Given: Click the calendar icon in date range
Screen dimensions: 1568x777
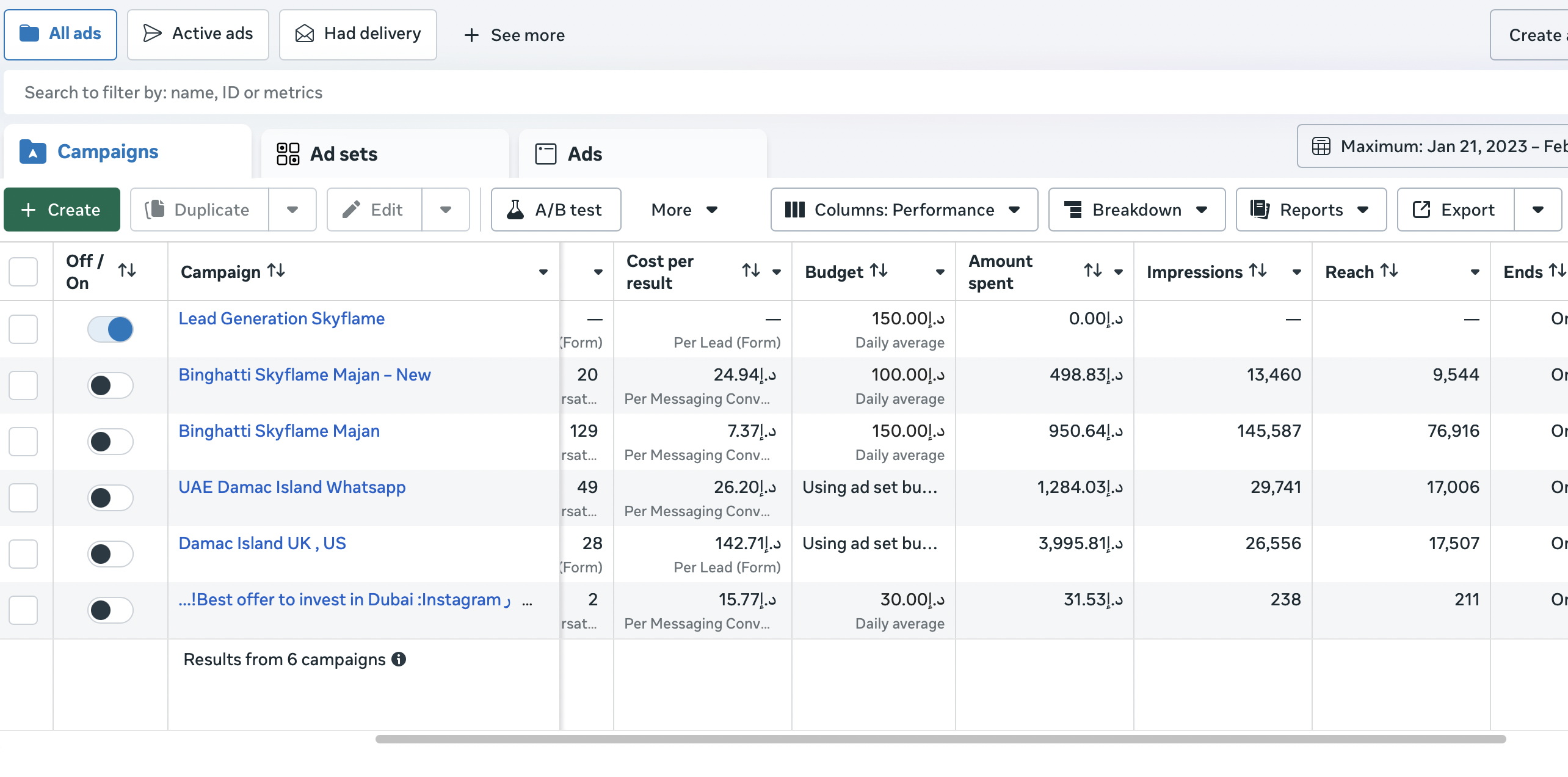Looking at the screenshot, I should (x=1321, y=147).
